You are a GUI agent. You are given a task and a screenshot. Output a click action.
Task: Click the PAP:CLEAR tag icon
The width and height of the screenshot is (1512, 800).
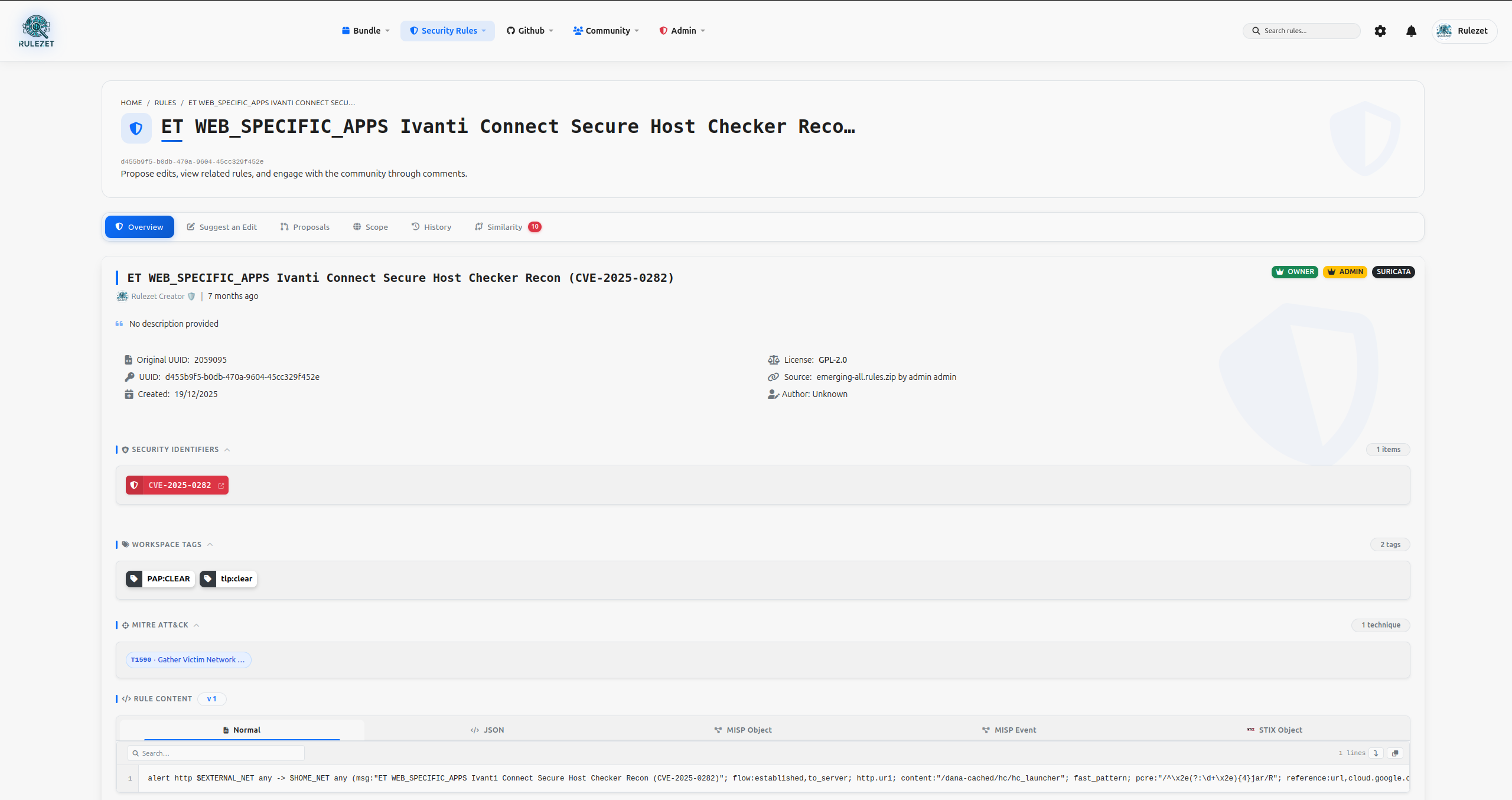[x=134, y=578]
